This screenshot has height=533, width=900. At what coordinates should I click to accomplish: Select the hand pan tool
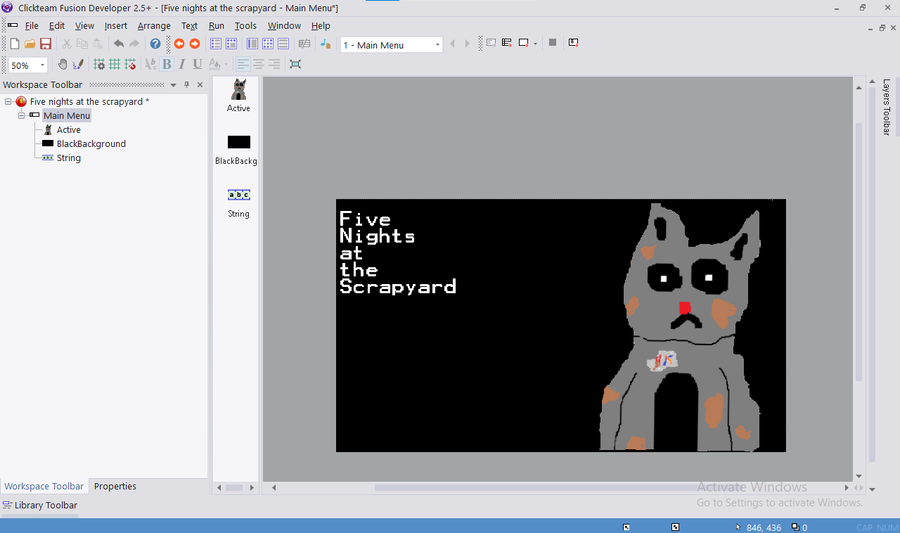point(63,64)
